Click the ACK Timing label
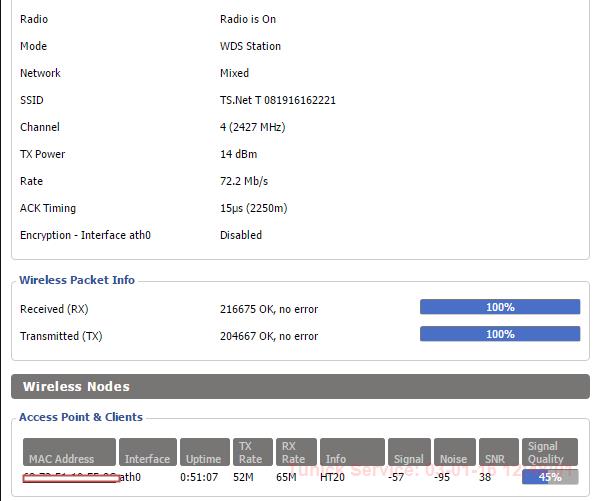The width and height of the screenshot is (597, 501). coord(48,208)
